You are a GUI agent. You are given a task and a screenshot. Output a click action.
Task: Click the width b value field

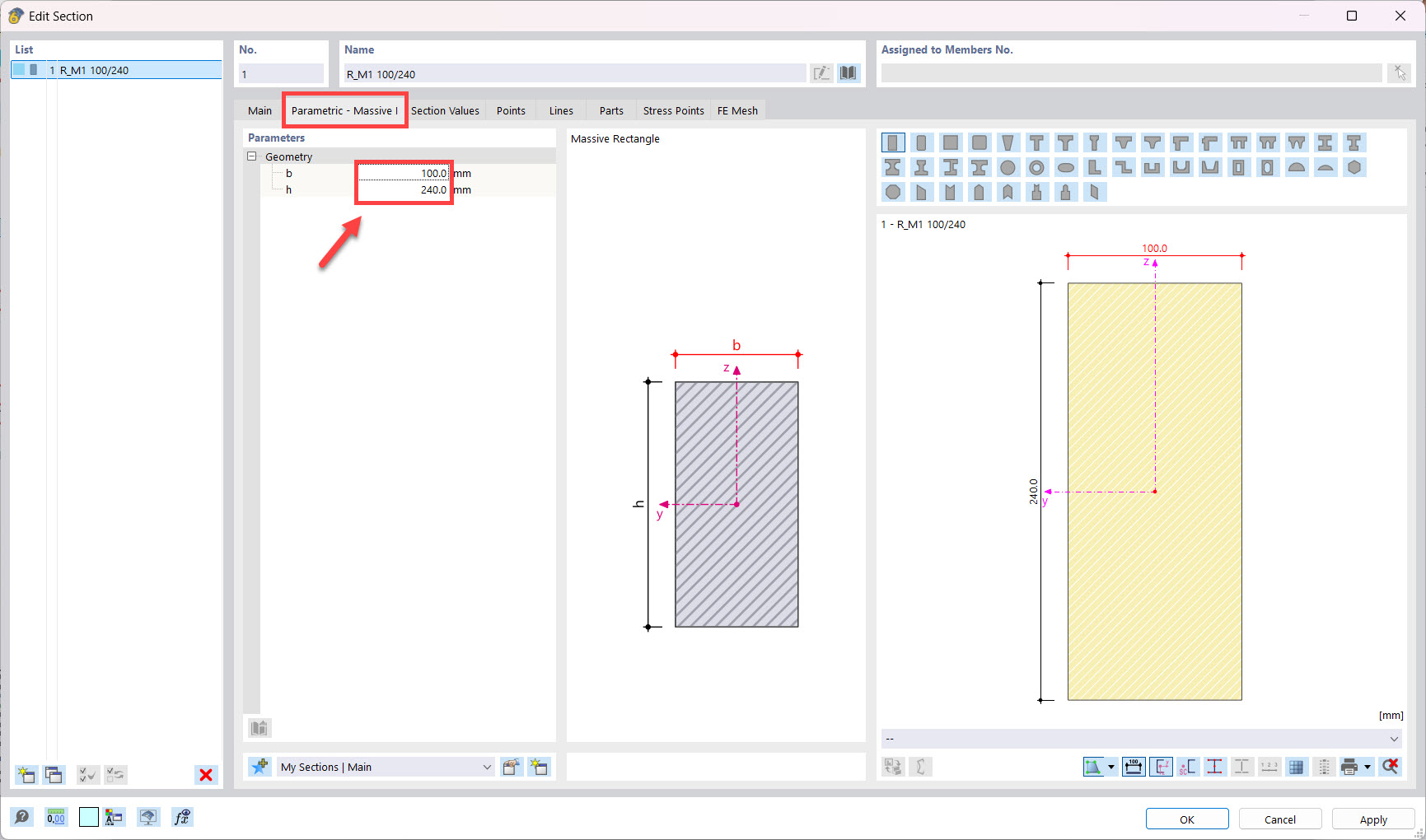point(403,173)
